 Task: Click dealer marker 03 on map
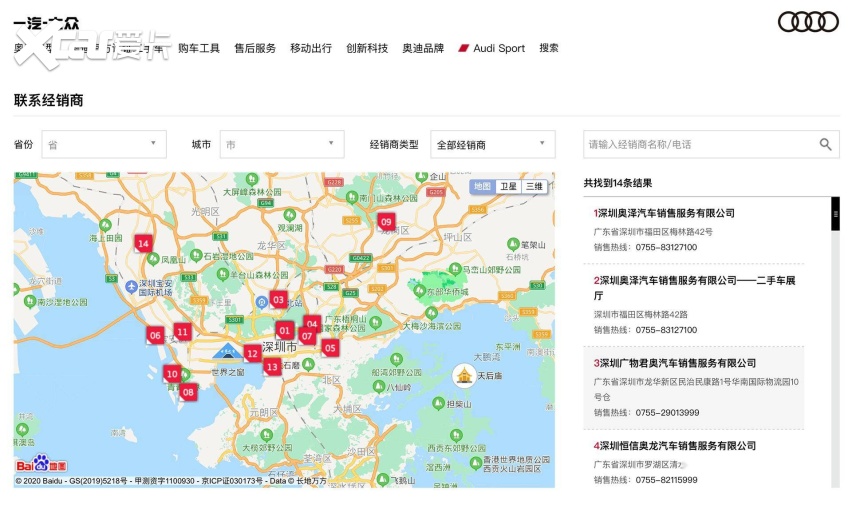point(278,299)
